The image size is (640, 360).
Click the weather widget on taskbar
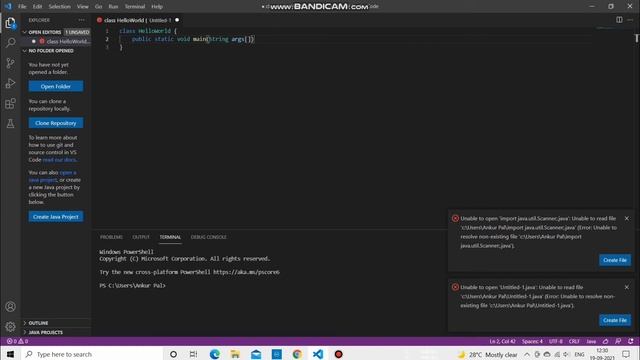(x=488, y=354)
